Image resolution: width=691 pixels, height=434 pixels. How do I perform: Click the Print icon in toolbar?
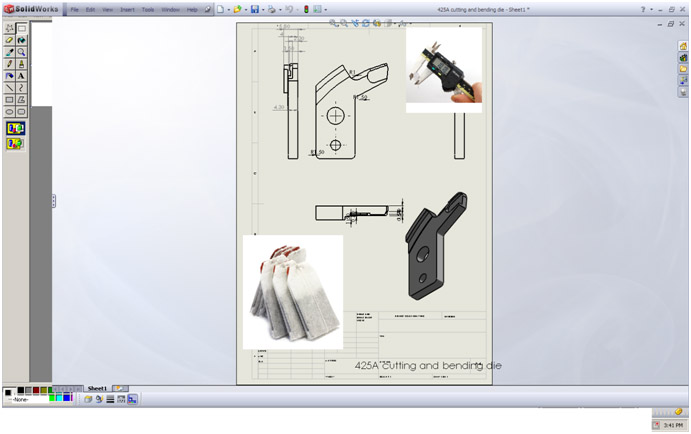point(272,9)
